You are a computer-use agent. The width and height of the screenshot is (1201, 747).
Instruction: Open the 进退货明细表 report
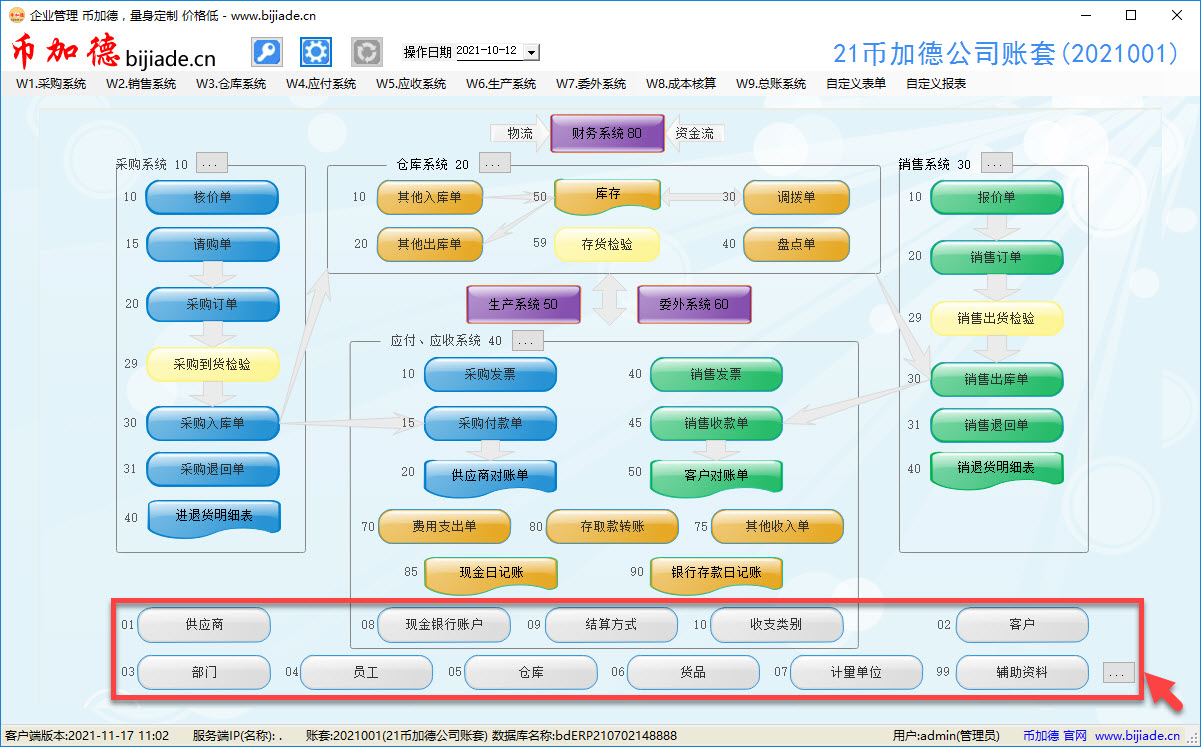214,516
